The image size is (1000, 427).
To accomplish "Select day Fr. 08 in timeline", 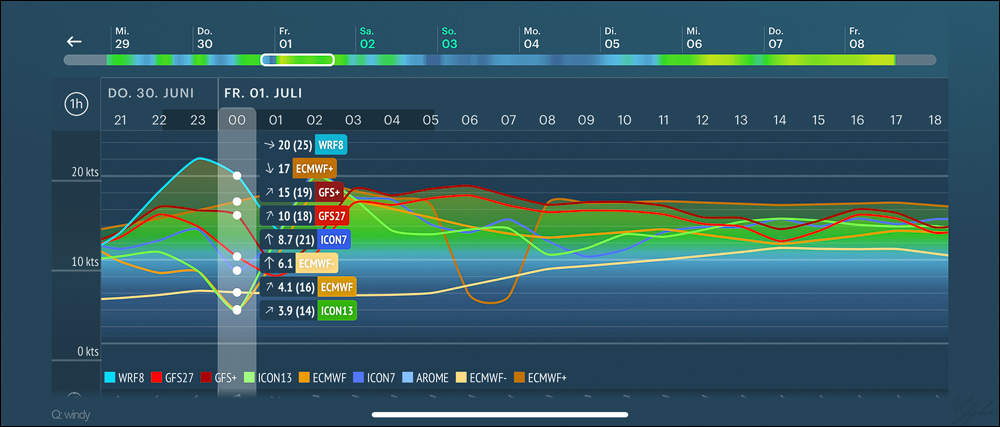I will coord(857,38).
